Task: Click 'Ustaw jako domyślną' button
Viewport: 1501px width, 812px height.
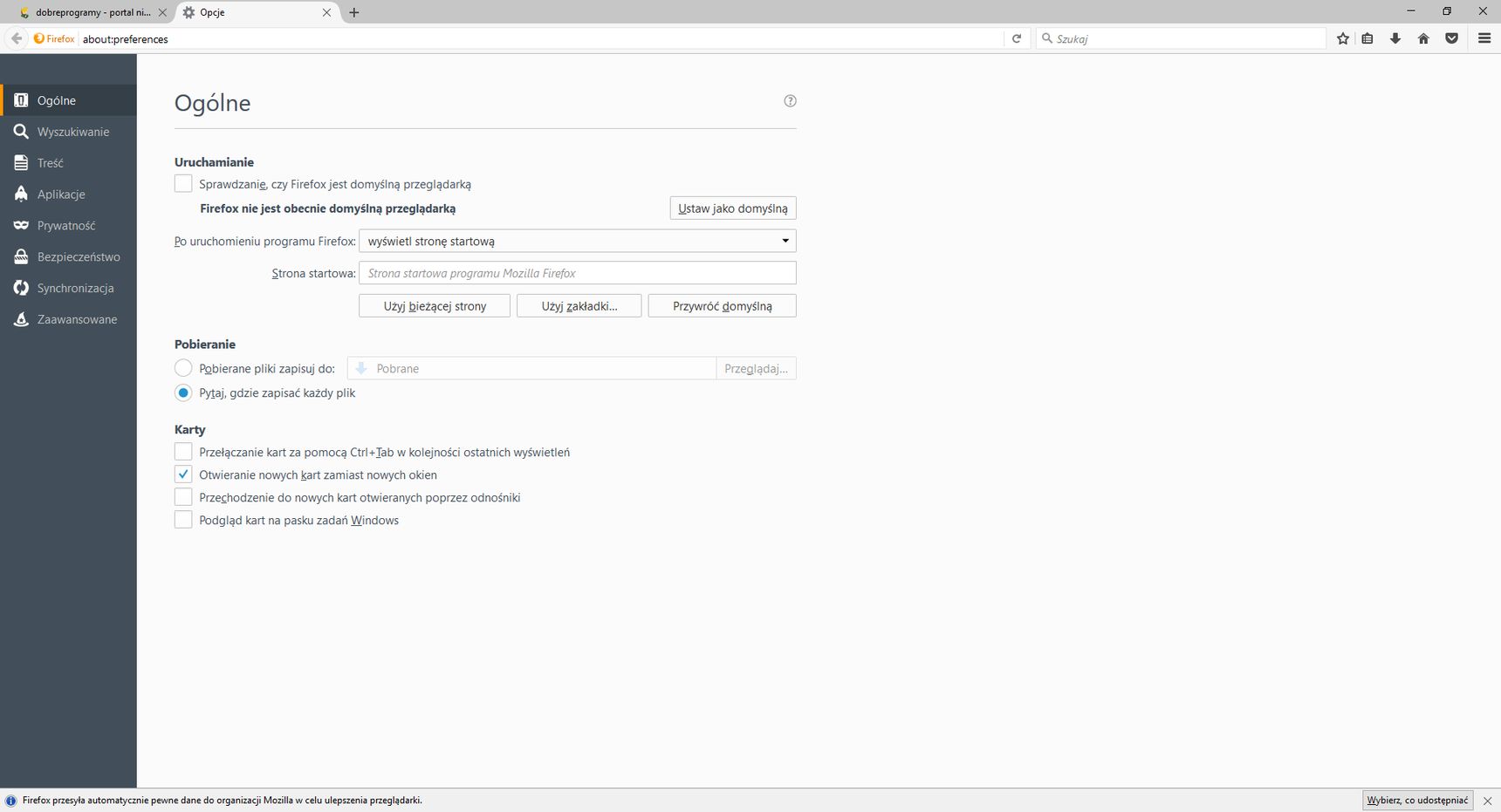Action: pyautogui.click(x=733, y=208)
